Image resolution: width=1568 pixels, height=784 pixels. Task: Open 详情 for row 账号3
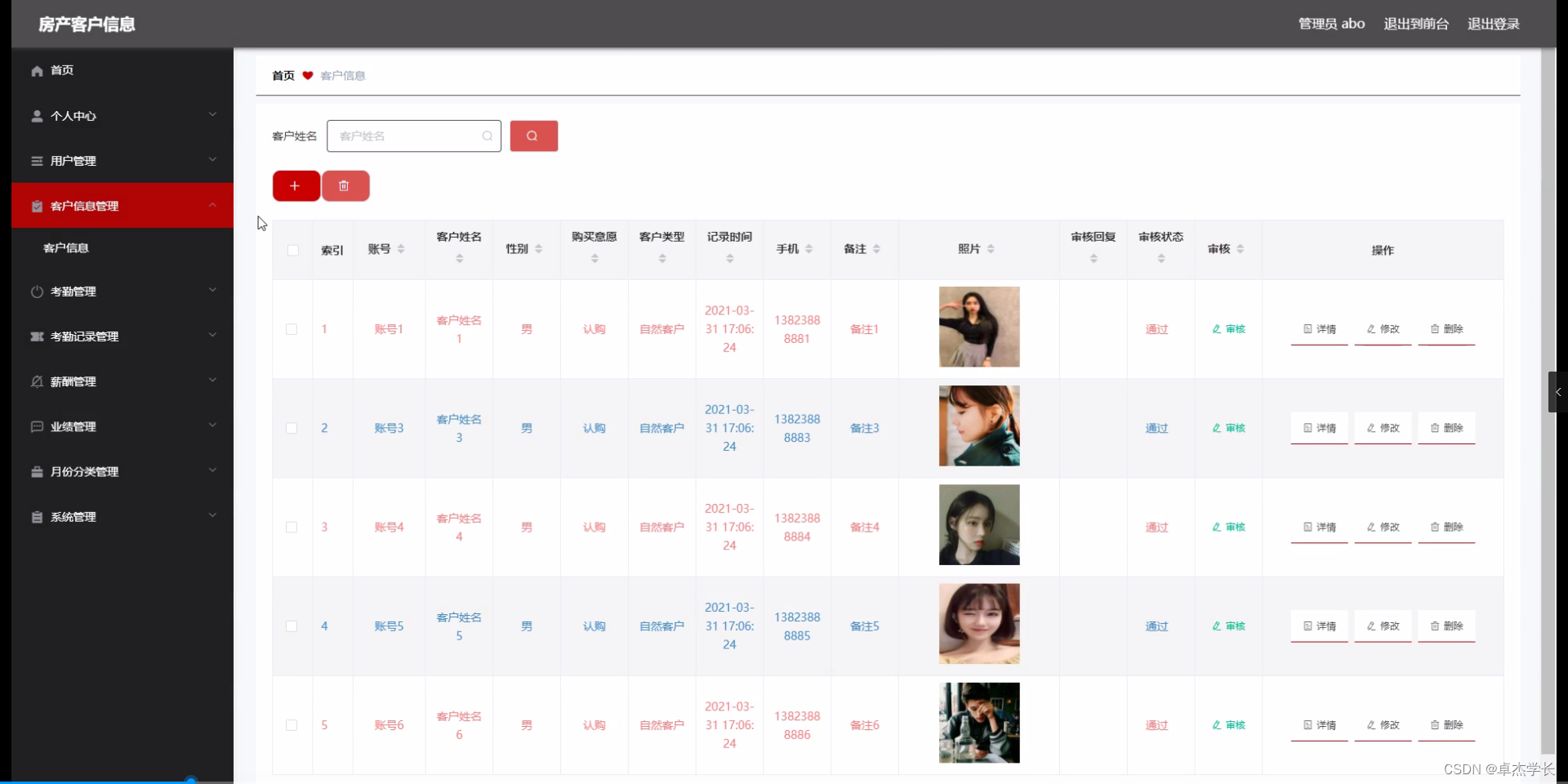(1320, 429)
